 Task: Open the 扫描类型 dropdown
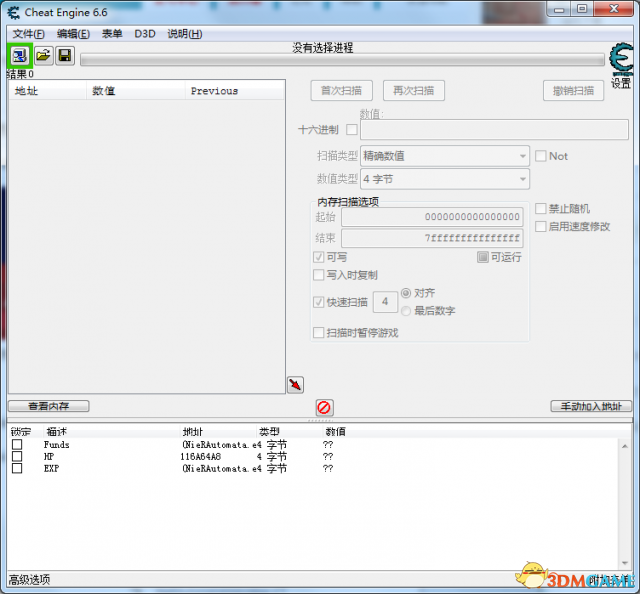(x=445, y=156)
